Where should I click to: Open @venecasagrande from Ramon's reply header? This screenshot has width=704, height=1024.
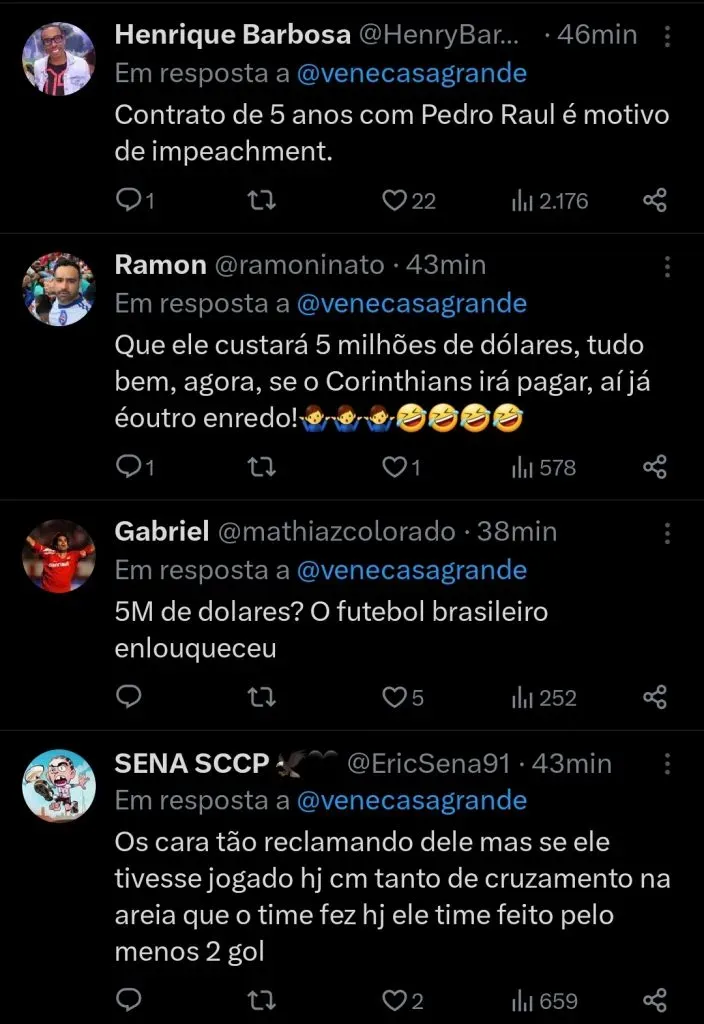pyautogui.click(x=414, y=303)
